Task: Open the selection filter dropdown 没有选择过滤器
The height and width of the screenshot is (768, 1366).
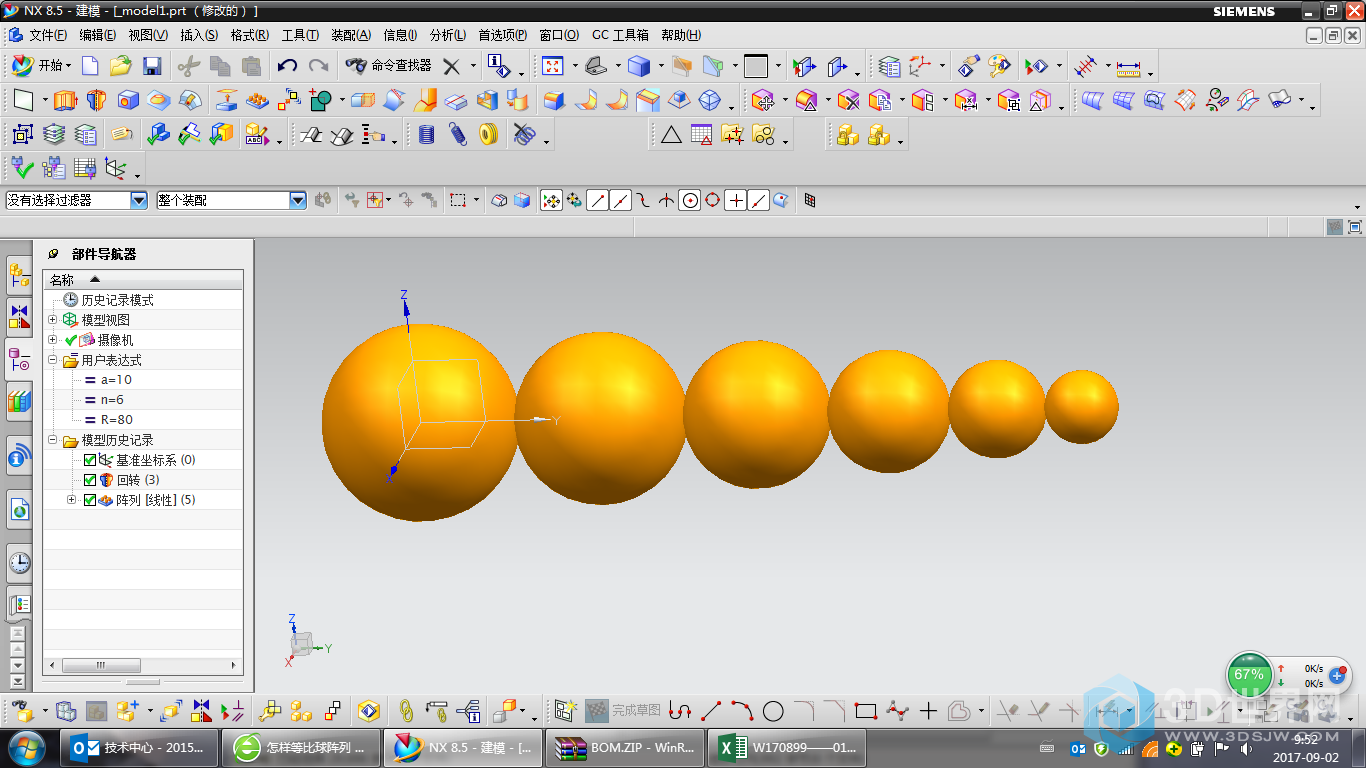Action: tap(139, 200)
